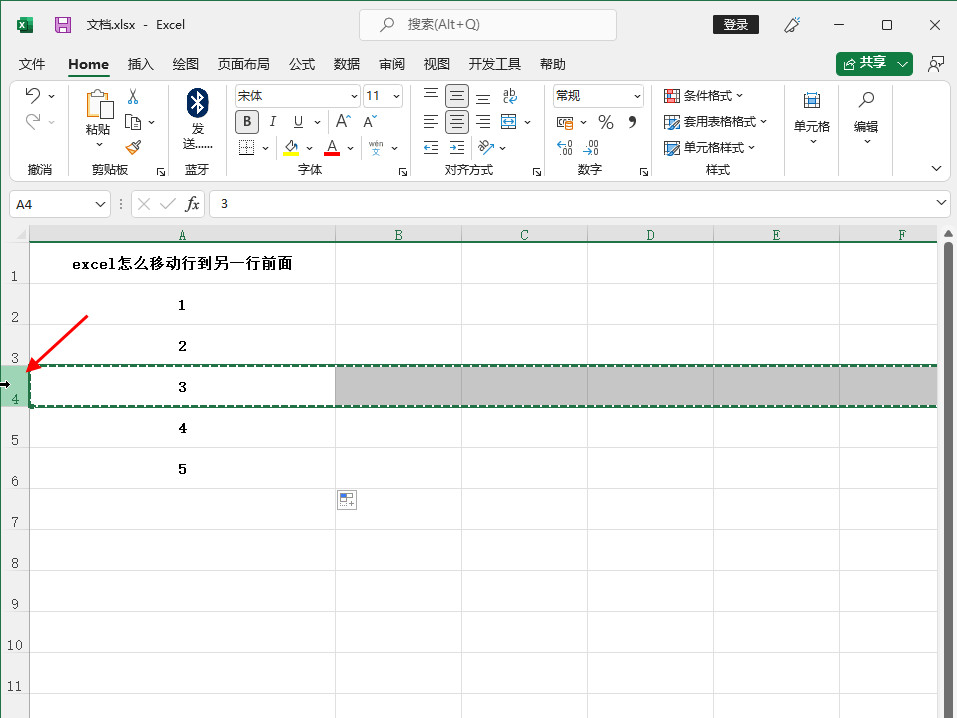Increase font size with larger A
Image resolution: width=957 pixels, height=718 pixels.
343,121
